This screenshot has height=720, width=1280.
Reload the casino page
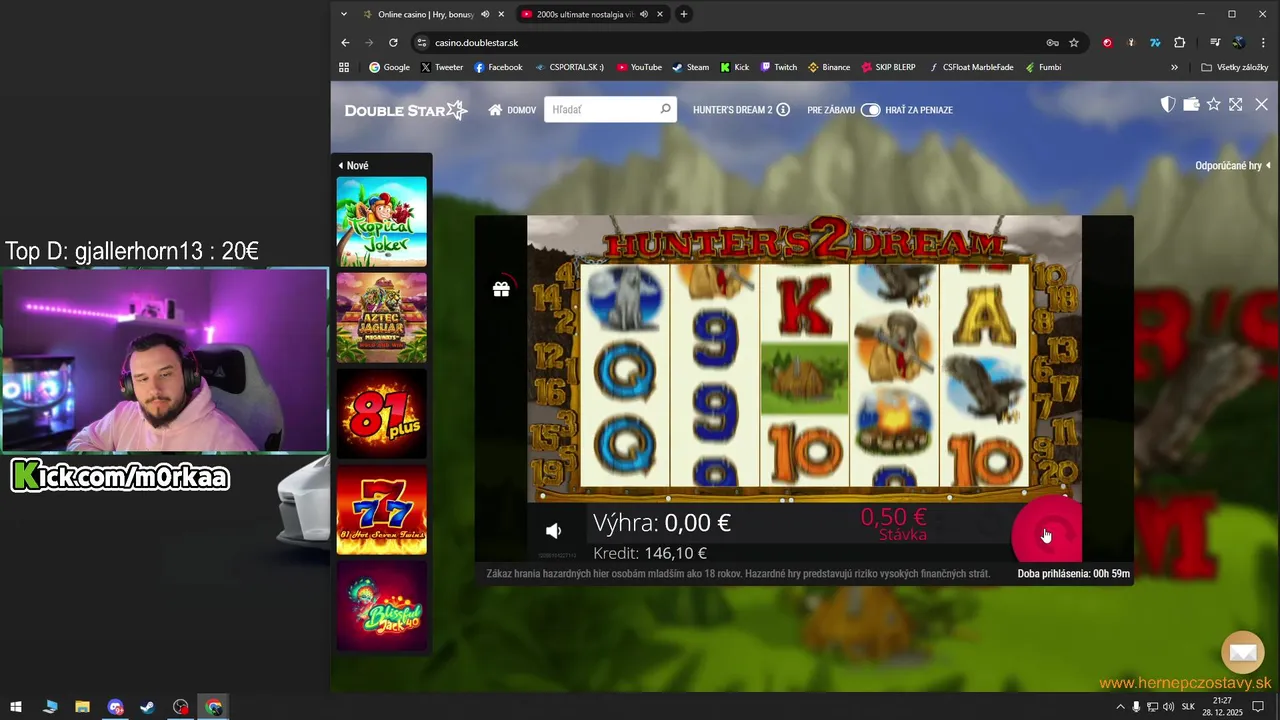pyautogui.click(x=393, y=43)
